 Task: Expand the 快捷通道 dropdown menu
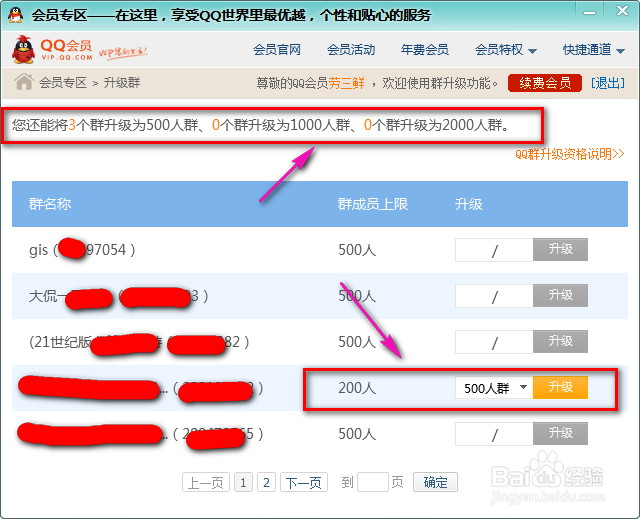point(594,50)
